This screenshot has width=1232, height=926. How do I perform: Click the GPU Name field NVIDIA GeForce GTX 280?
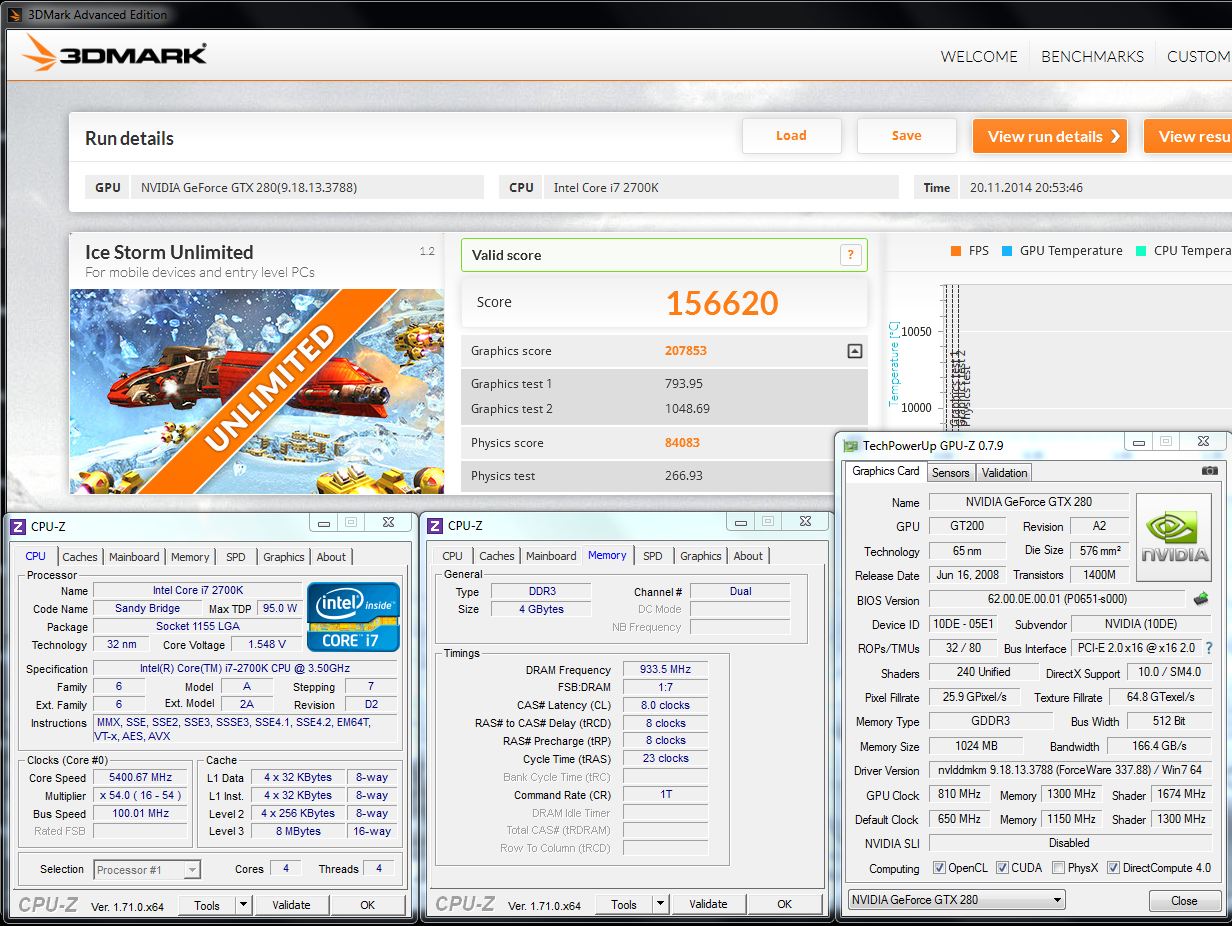[x=1028, y=502]
